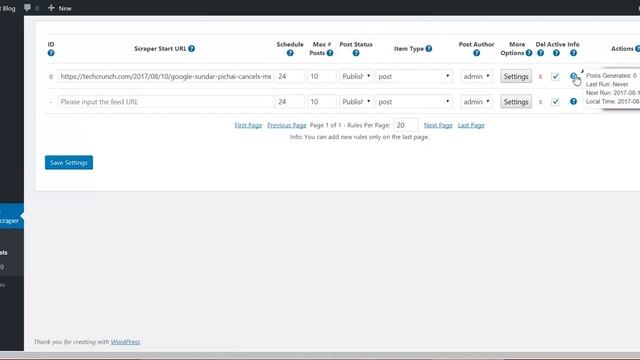Click help icon under Active header
Image resolution: width=640 pixels, height=360 pixels.
click(556, 53)
